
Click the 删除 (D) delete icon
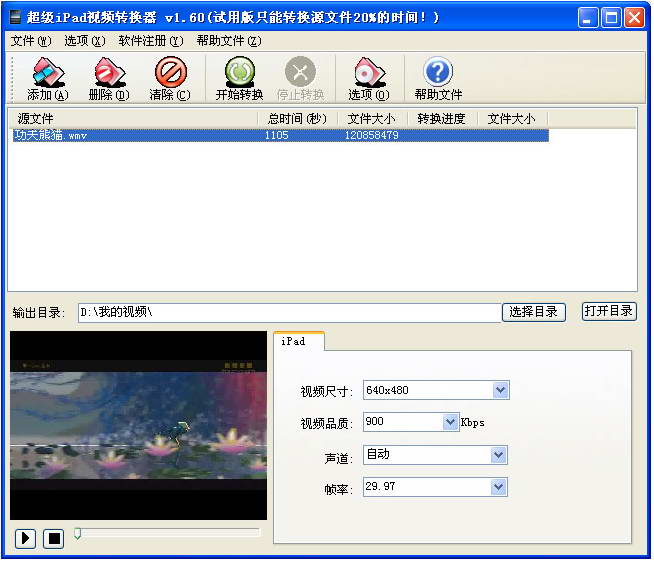point(109,79)
